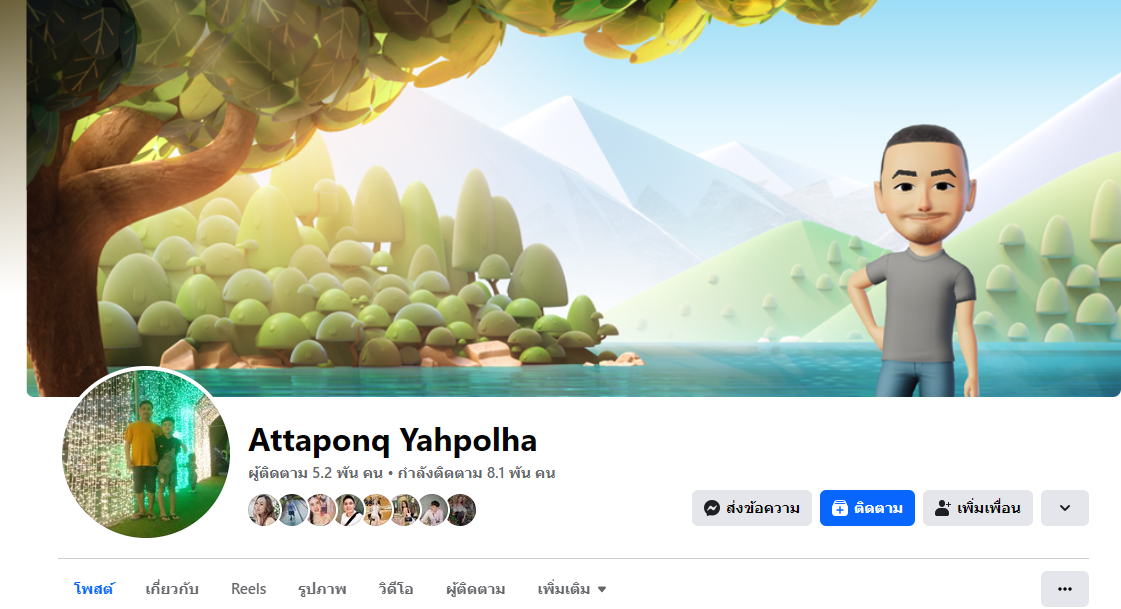
Task: Click the first friend avatar thumbnail
Action: (263, 510)
